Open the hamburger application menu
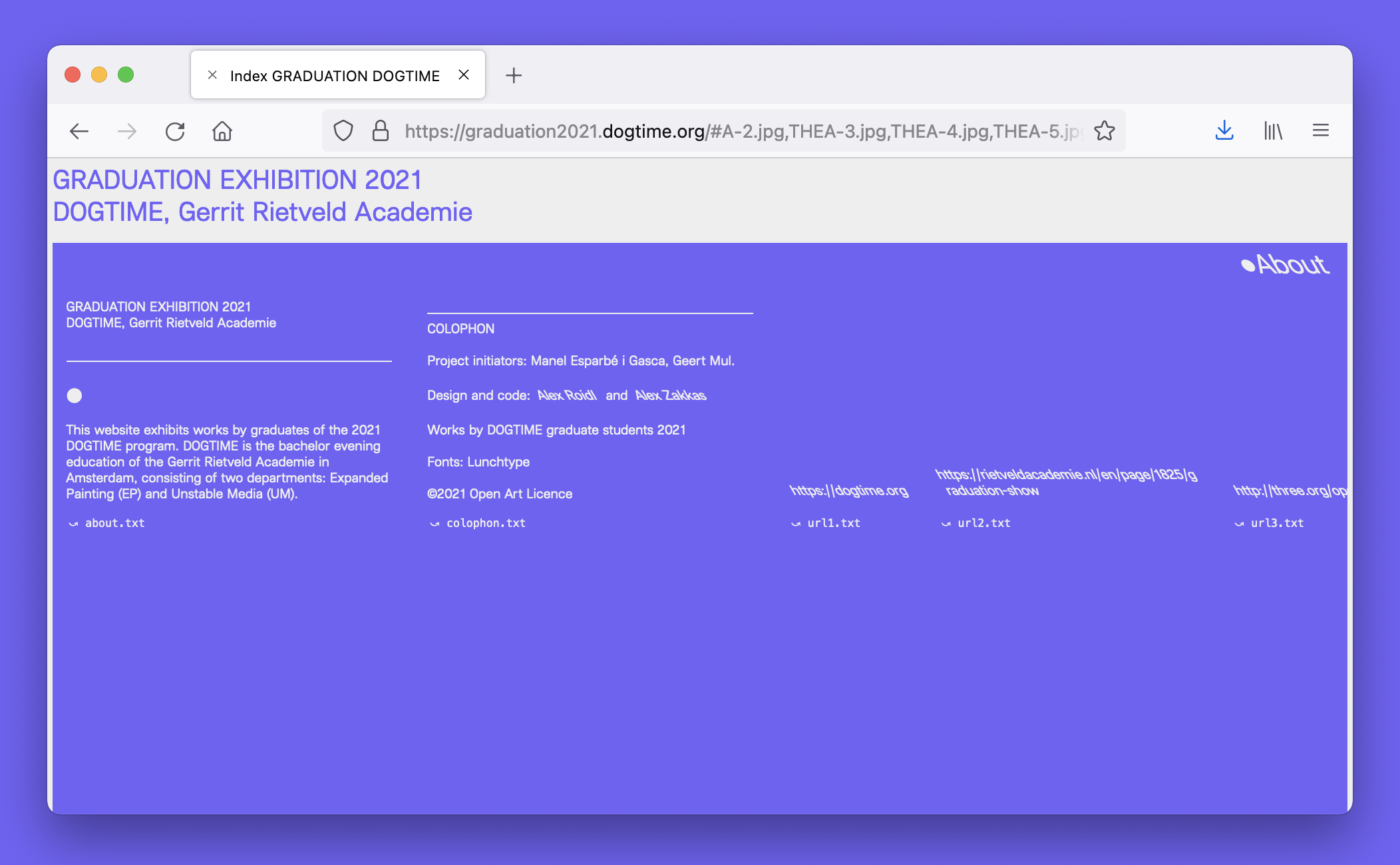 point(1320,131)
